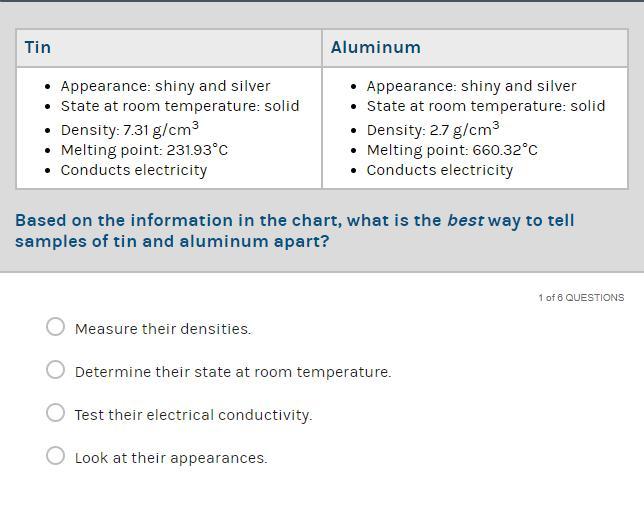
Task: Click Aluminum 'State at room temperature: solid' bullet
Action: [x=486, y=106]
